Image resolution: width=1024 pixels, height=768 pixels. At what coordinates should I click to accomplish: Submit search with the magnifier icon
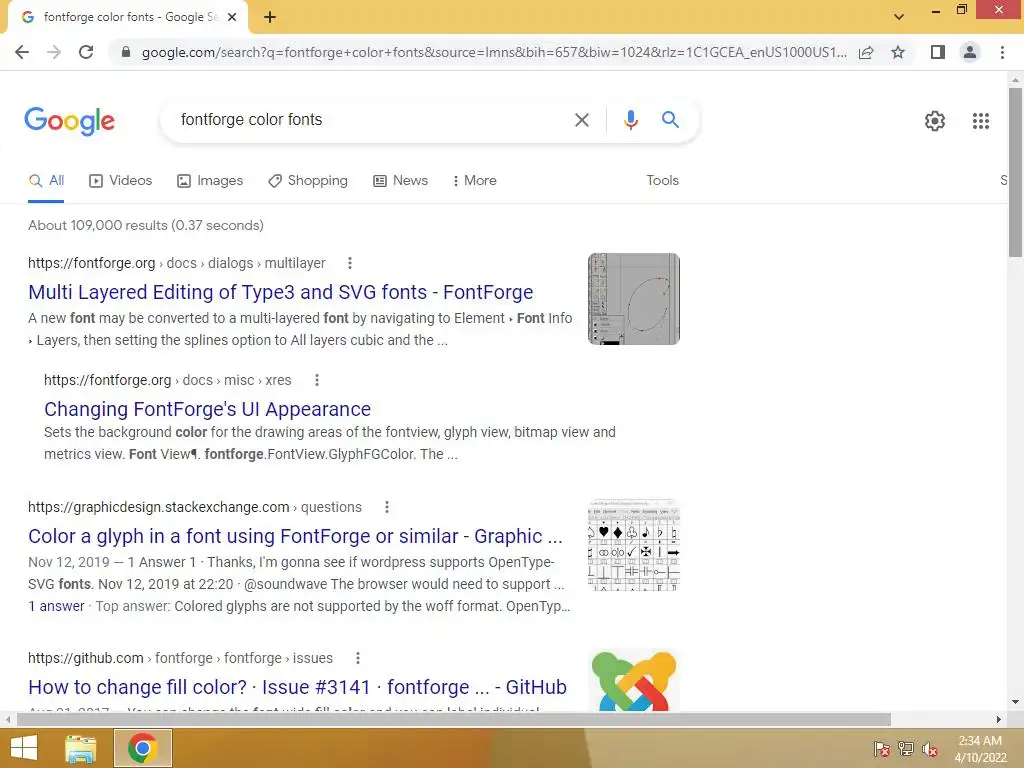click(670, 120)
